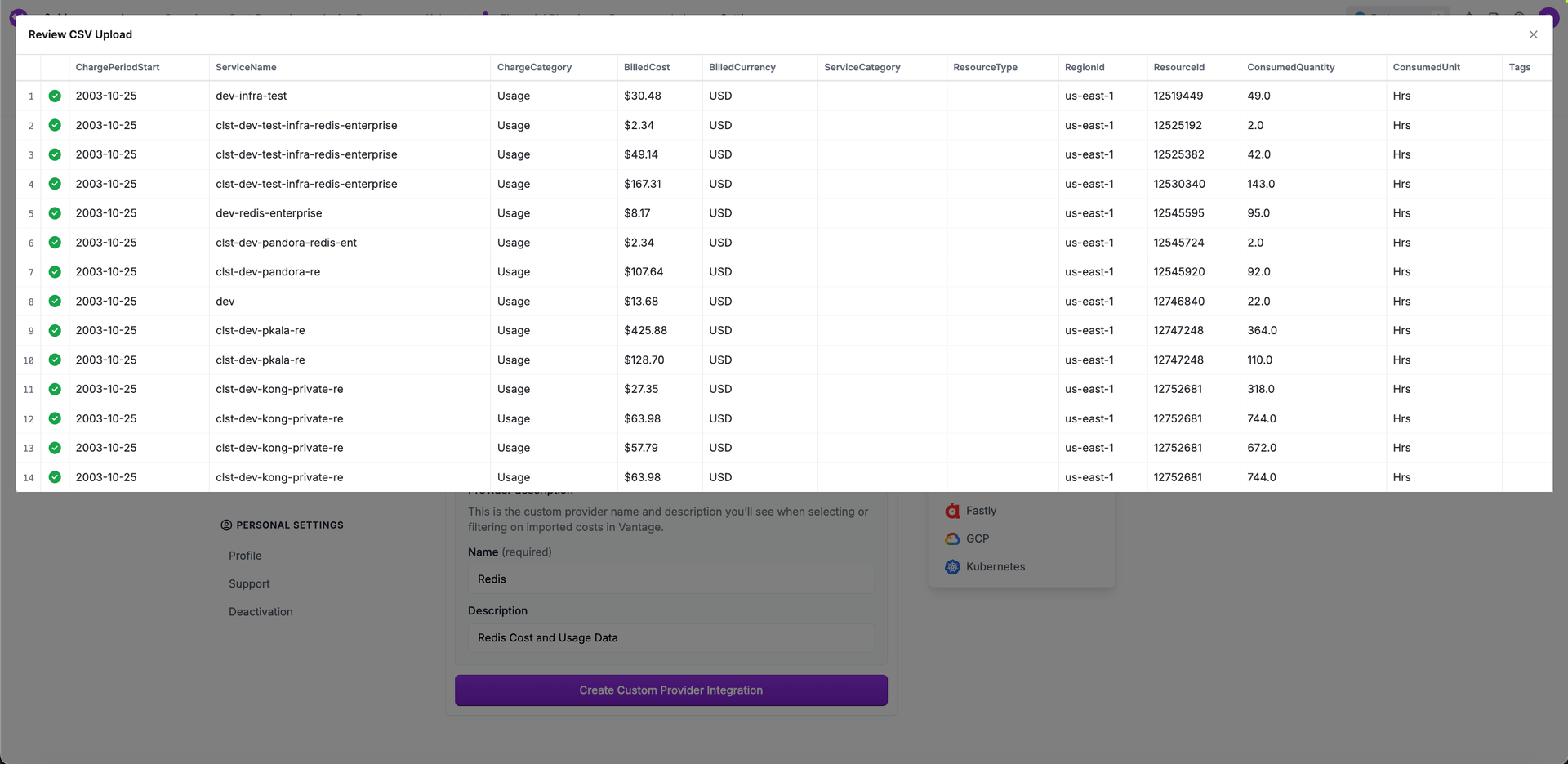Open the Support settings page
The image size is (1568, 764).
(x=249, y=583)
